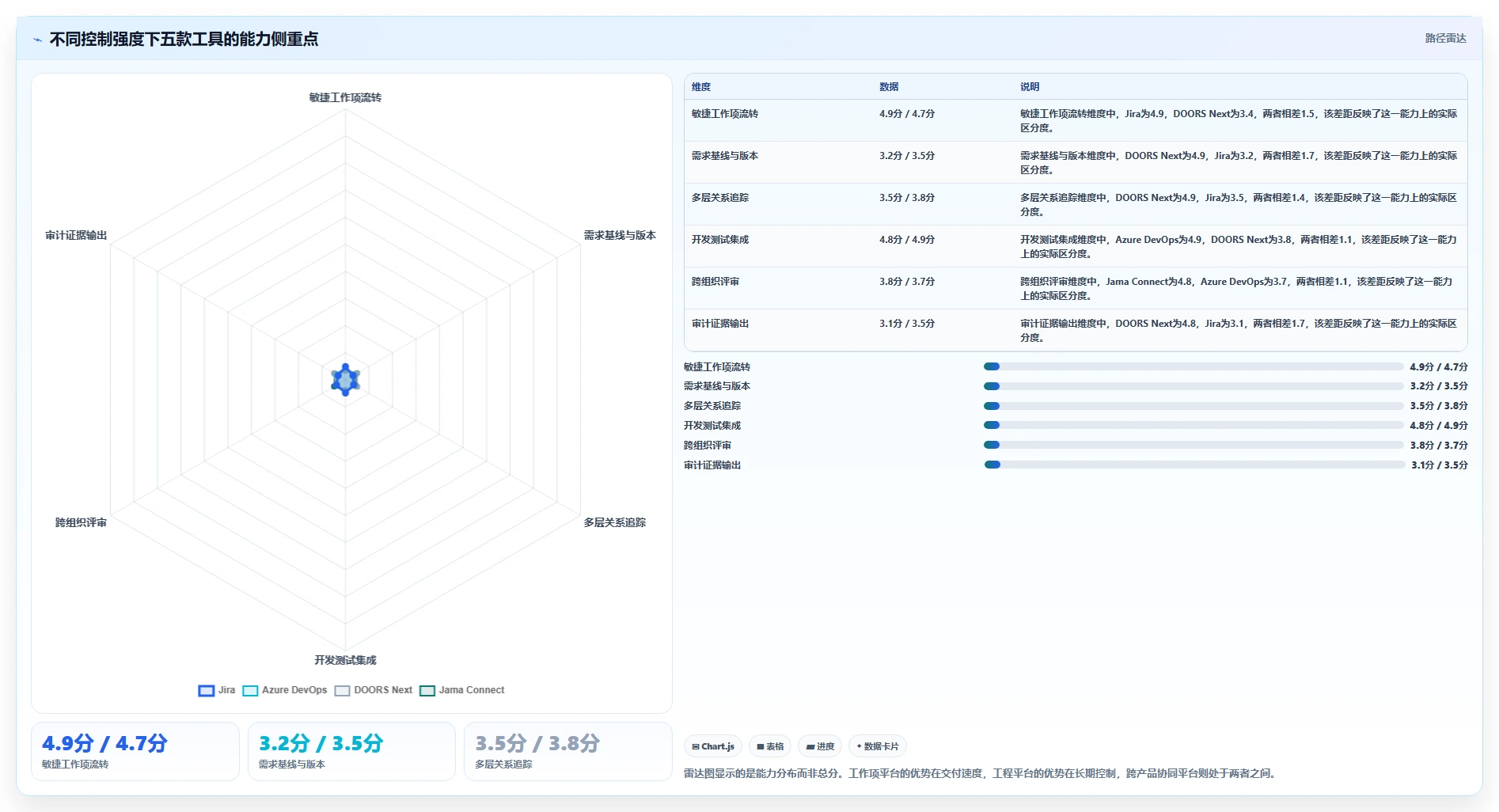1499x812 pixels.
Task: Click the header icon beside the chart title
Action: pyautogui.click(x=37, y=40)
